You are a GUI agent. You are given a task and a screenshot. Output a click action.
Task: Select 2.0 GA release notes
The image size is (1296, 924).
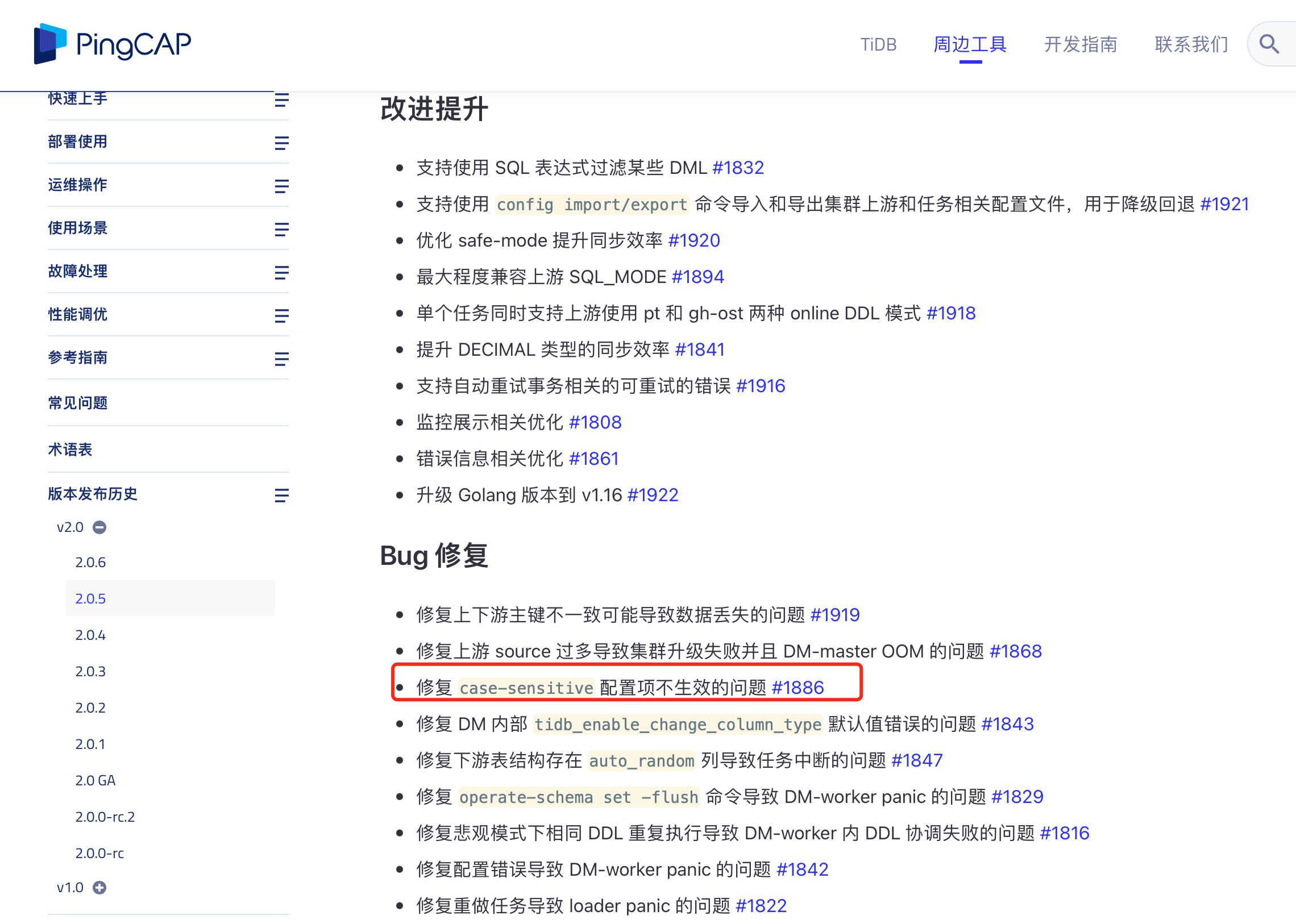[95, 781]
